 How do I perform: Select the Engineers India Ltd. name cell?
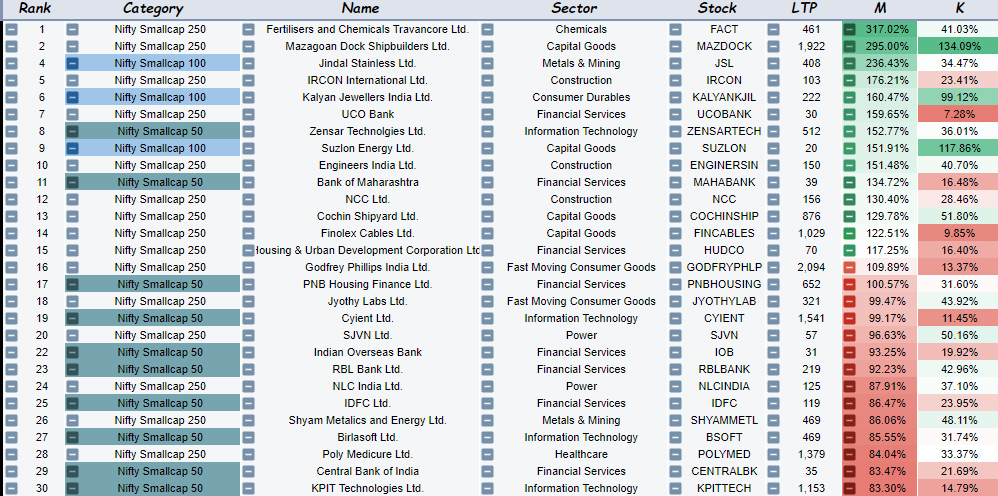pos(367,166)
